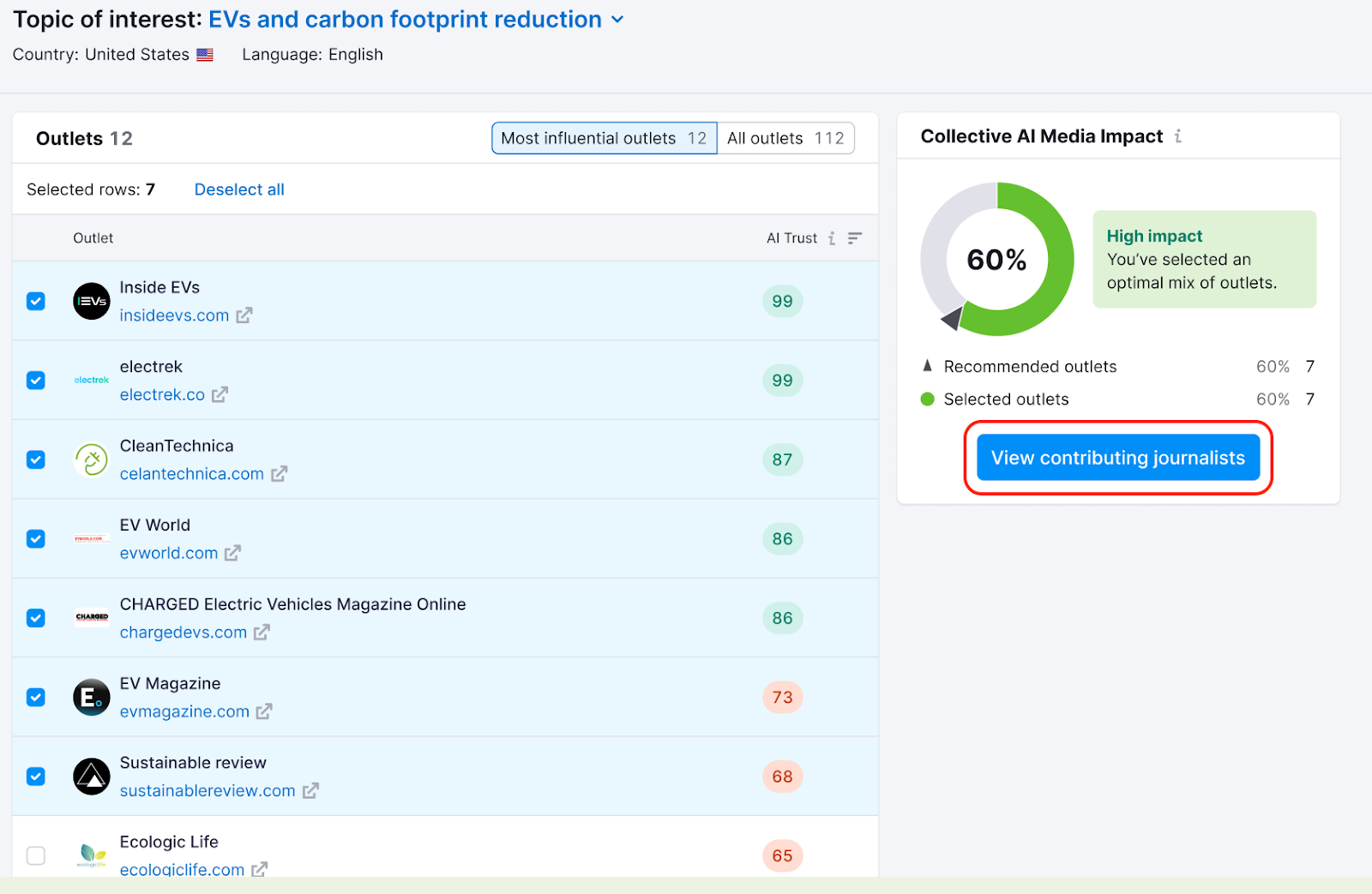Click the Sustainable review logo icon
Viewport: 1372px width, 894px height.
pos(91,777)
